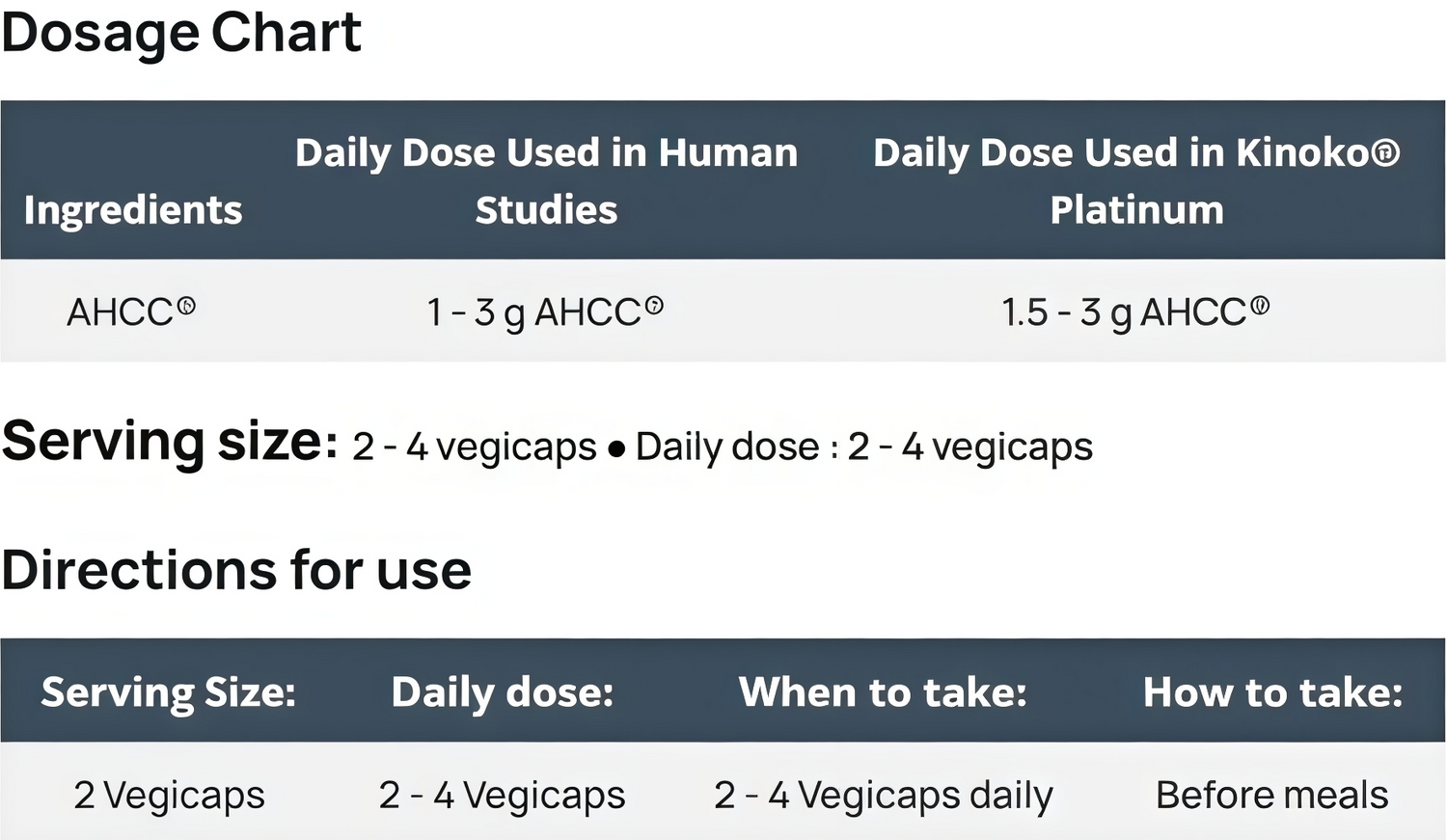Select the Serving Size: column header
Viewport: 1447px width, 840px height.
(x=169, y=692)
